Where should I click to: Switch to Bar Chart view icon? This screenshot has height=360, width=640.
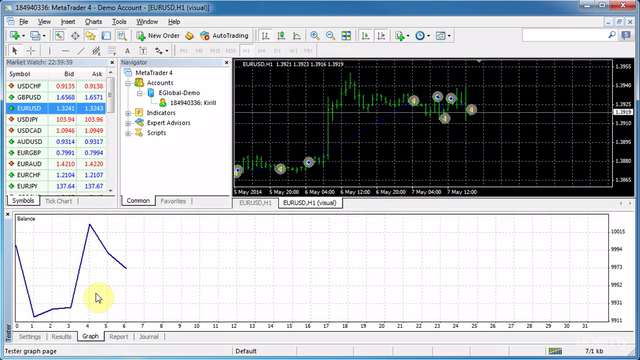(265, 36)
